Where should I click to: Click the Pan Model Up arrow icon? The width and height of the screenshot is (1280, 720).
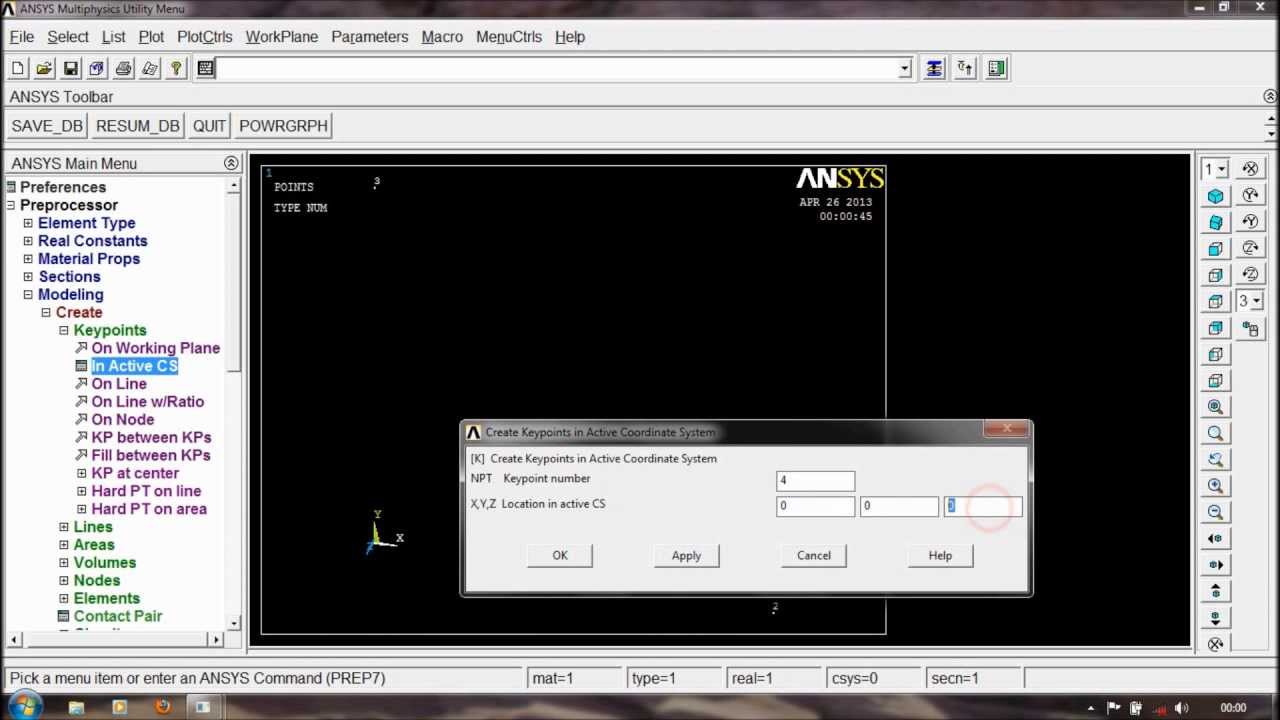pyautogui.click(x=1216, y=591)
